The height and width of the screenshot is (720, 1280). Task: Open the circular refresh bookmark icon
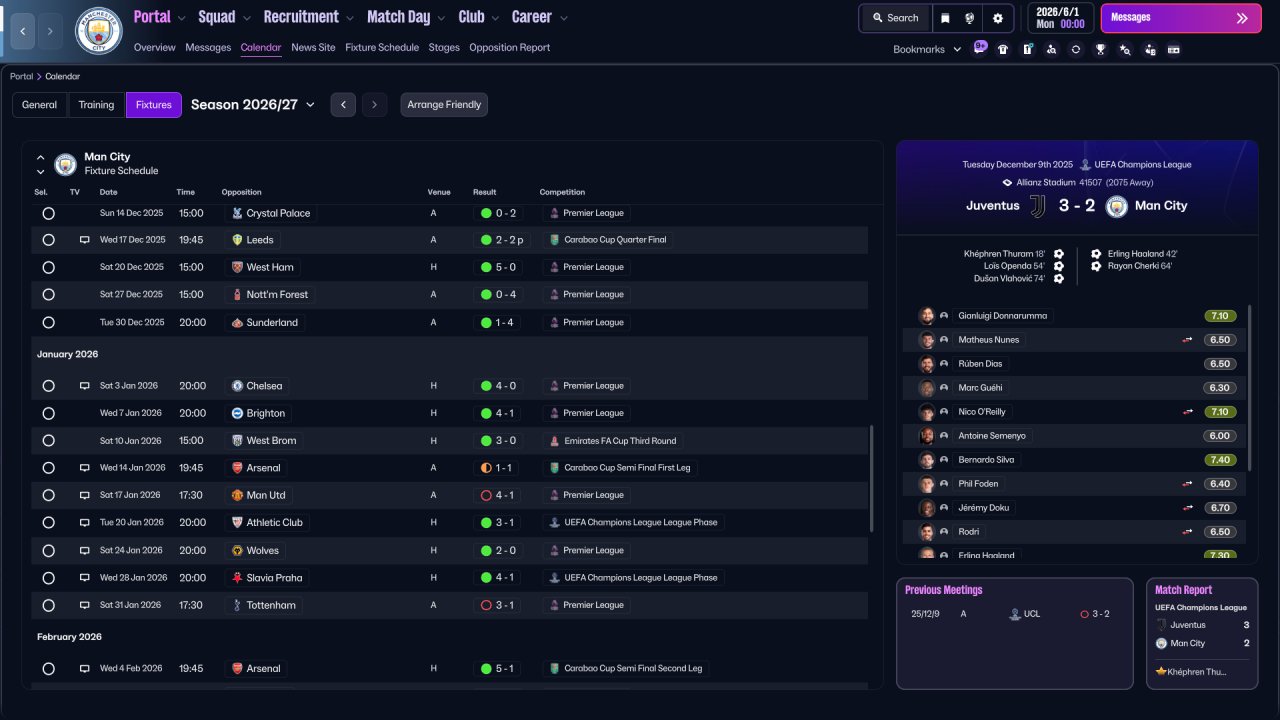tap(1076, 49)
